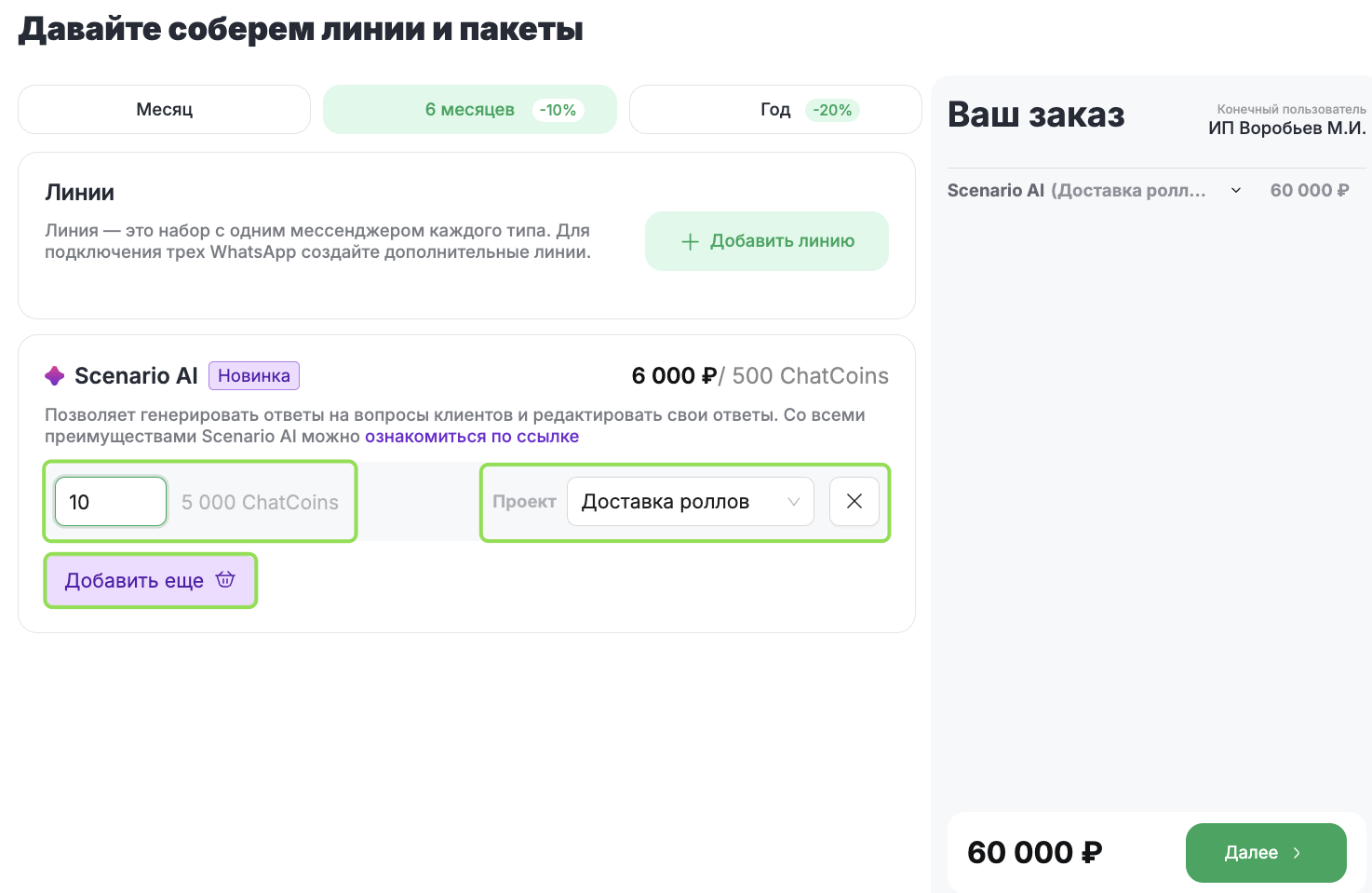Click the purple Scenario AI diamond icon
The image size is (1372, 893).
[55, 376]
